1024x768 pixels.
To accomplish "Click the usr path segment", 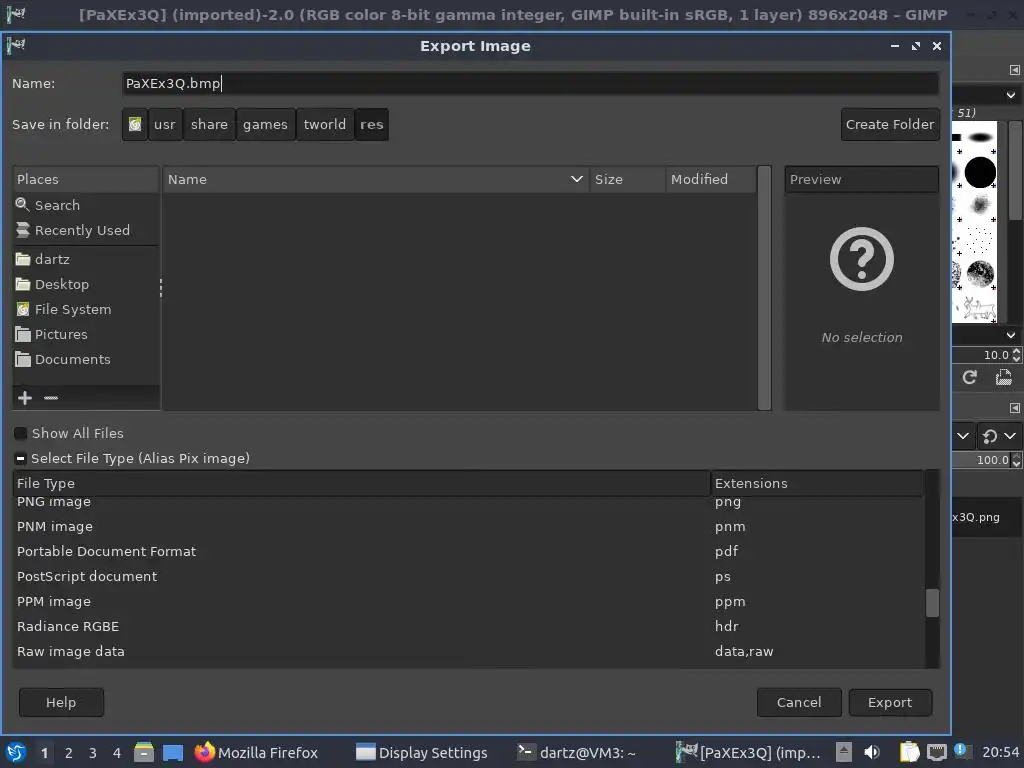I will point(165,124).
